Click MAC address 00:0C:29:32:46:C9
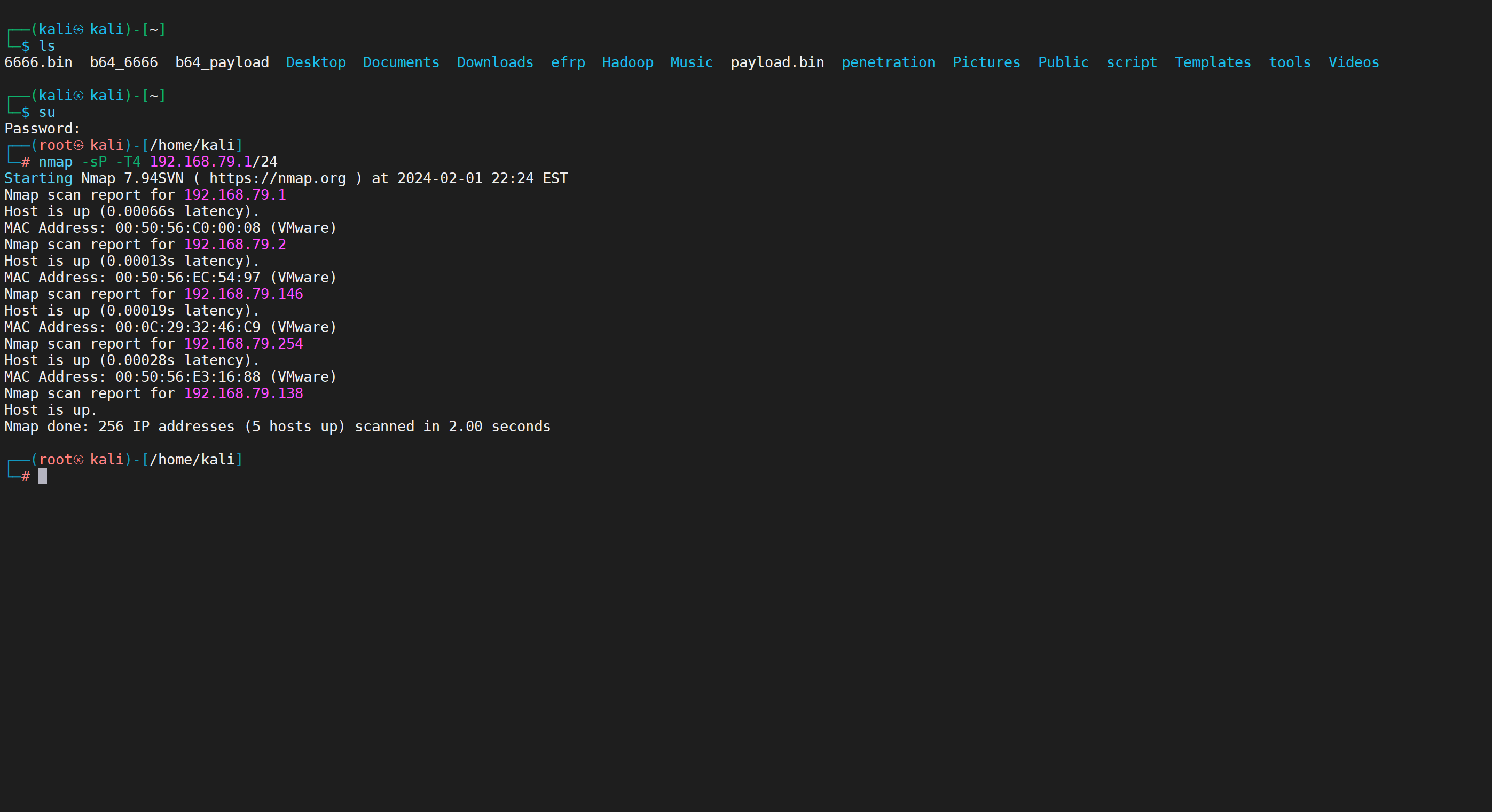Viewport: 1492px width, 812px height. pyautogui.click(x=187, y=327)
